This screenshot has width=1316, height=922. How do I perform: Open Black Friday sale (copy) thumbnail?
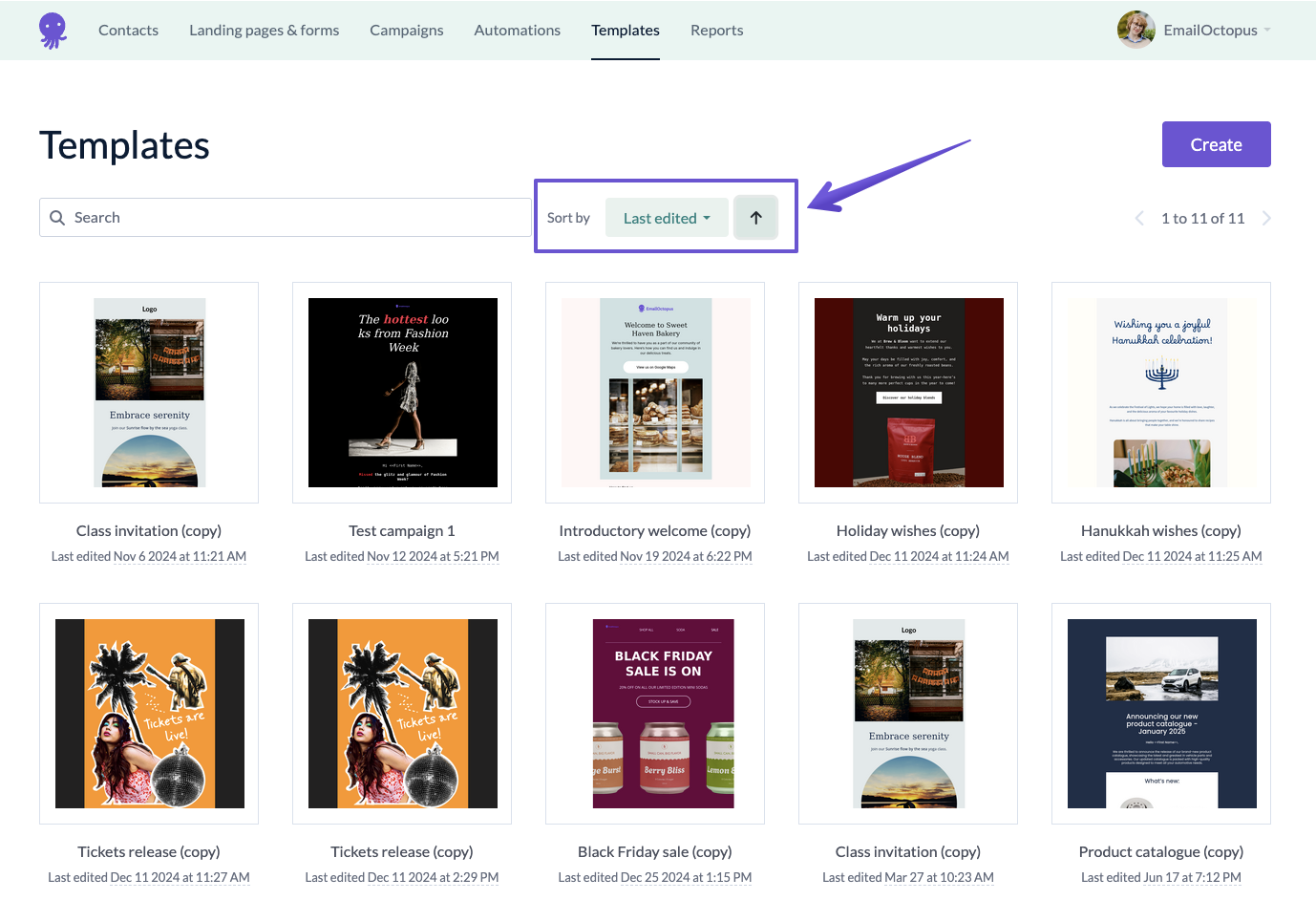click(655, 714)
